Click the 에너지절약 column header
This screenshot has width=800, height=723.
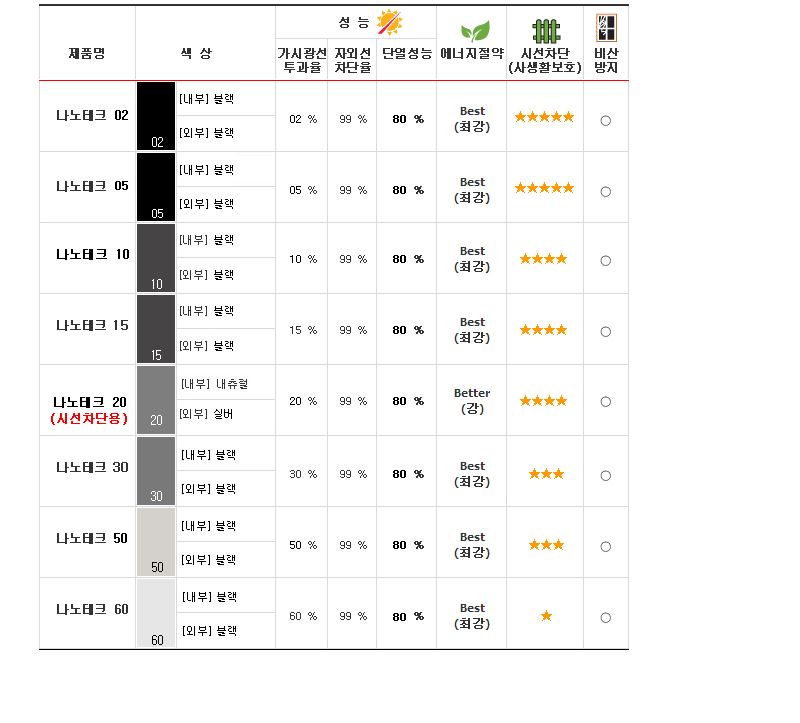click(x=472, y=53)
